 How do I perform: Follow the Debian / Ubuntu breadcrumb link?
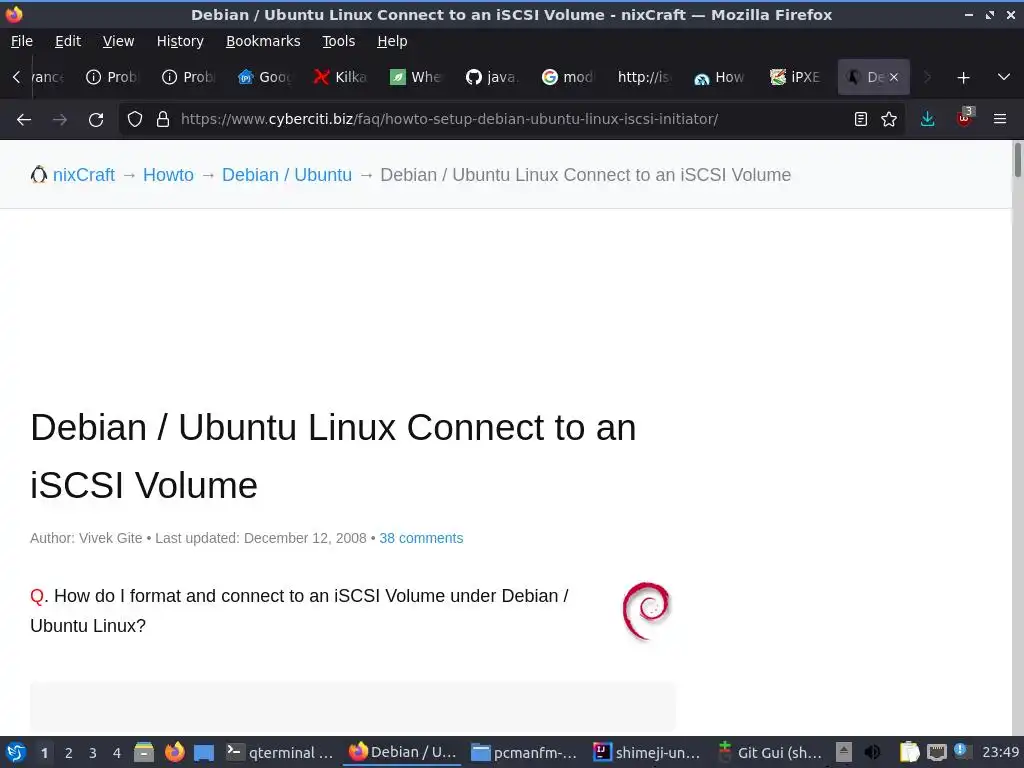287,175
